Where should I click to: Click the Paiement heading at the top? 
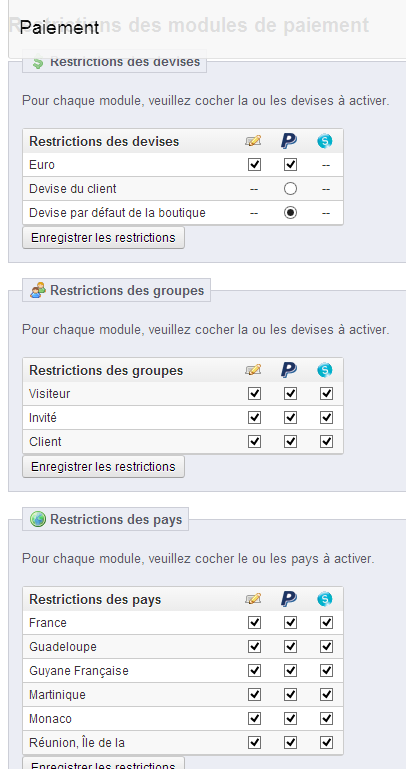pos(60,27)
